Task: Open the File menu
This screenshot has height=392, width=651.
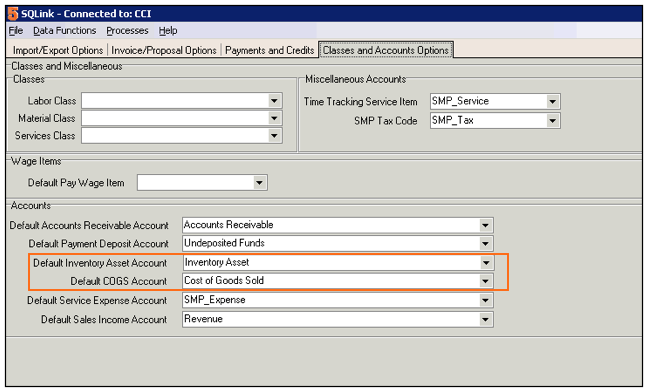Action: (16, 31)
